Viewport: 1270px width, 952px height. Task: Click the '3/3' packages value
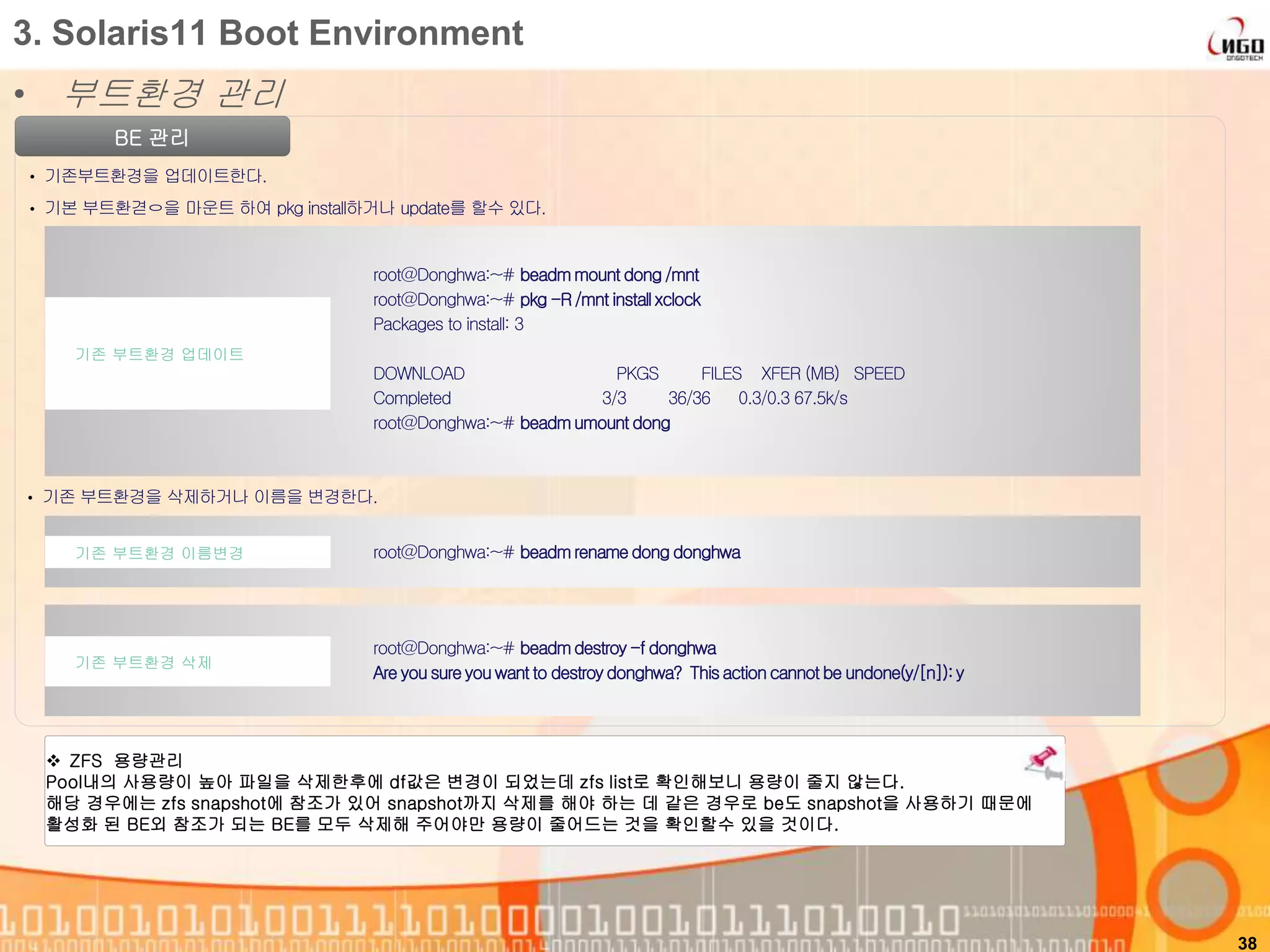[614, 398]
